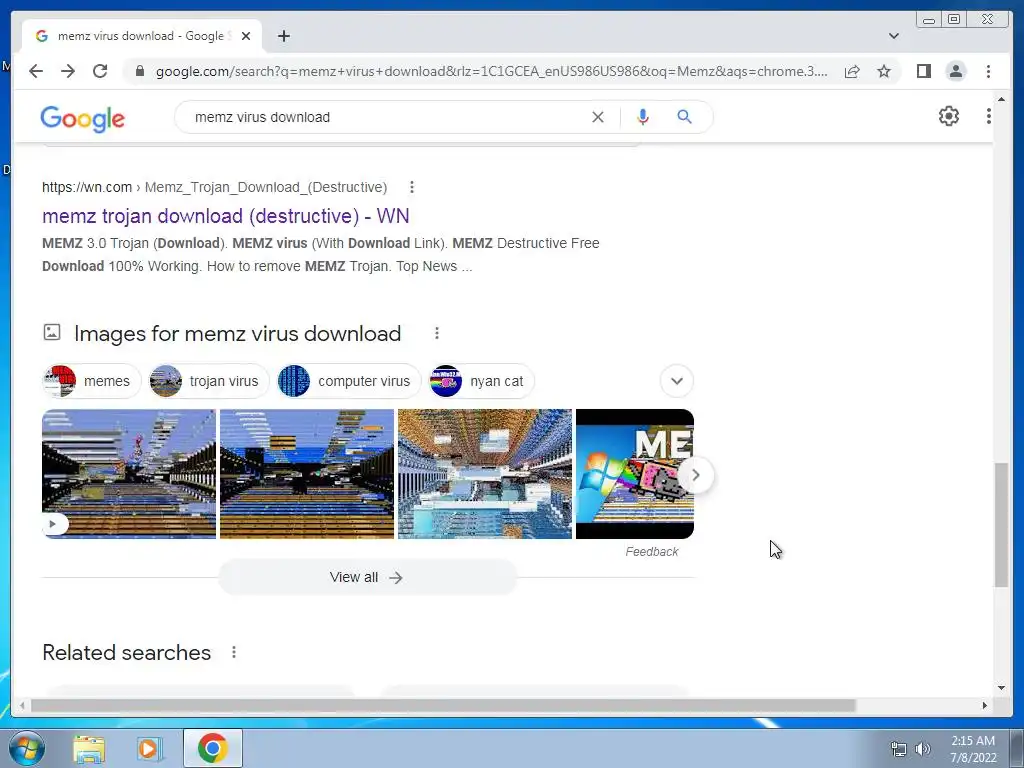
Task: Bookmark this page with star icon
Action: coord(884,71)
